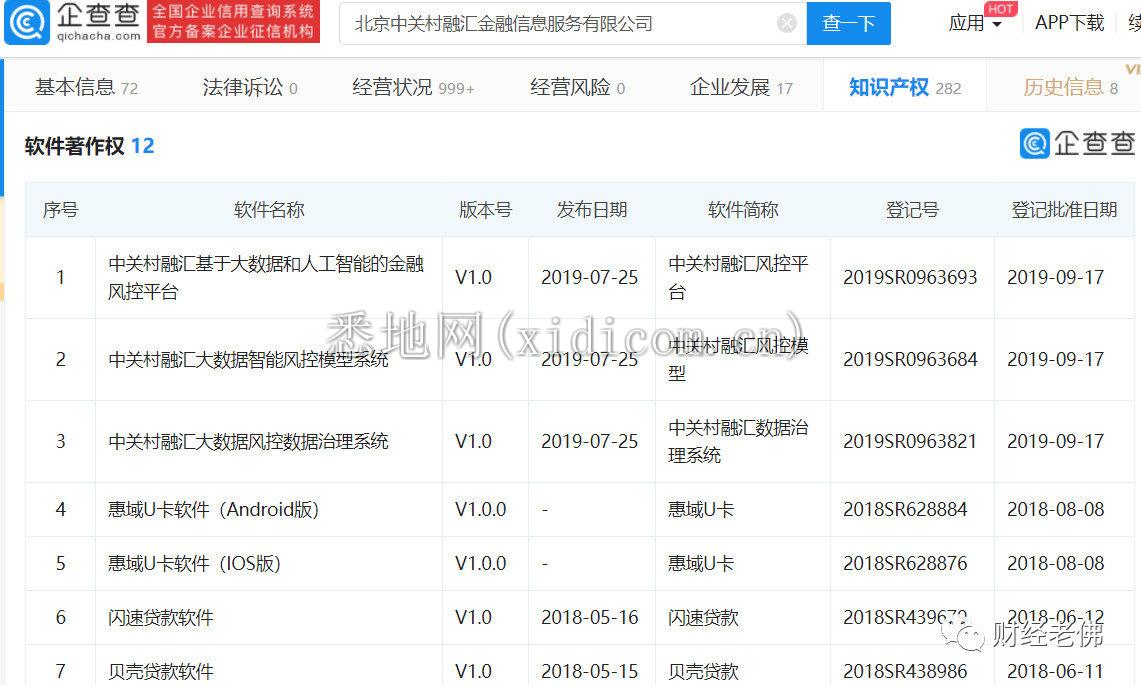Select software name 中关村融汇基于大数据和人工智能的金融风控平台

[266, 277]
